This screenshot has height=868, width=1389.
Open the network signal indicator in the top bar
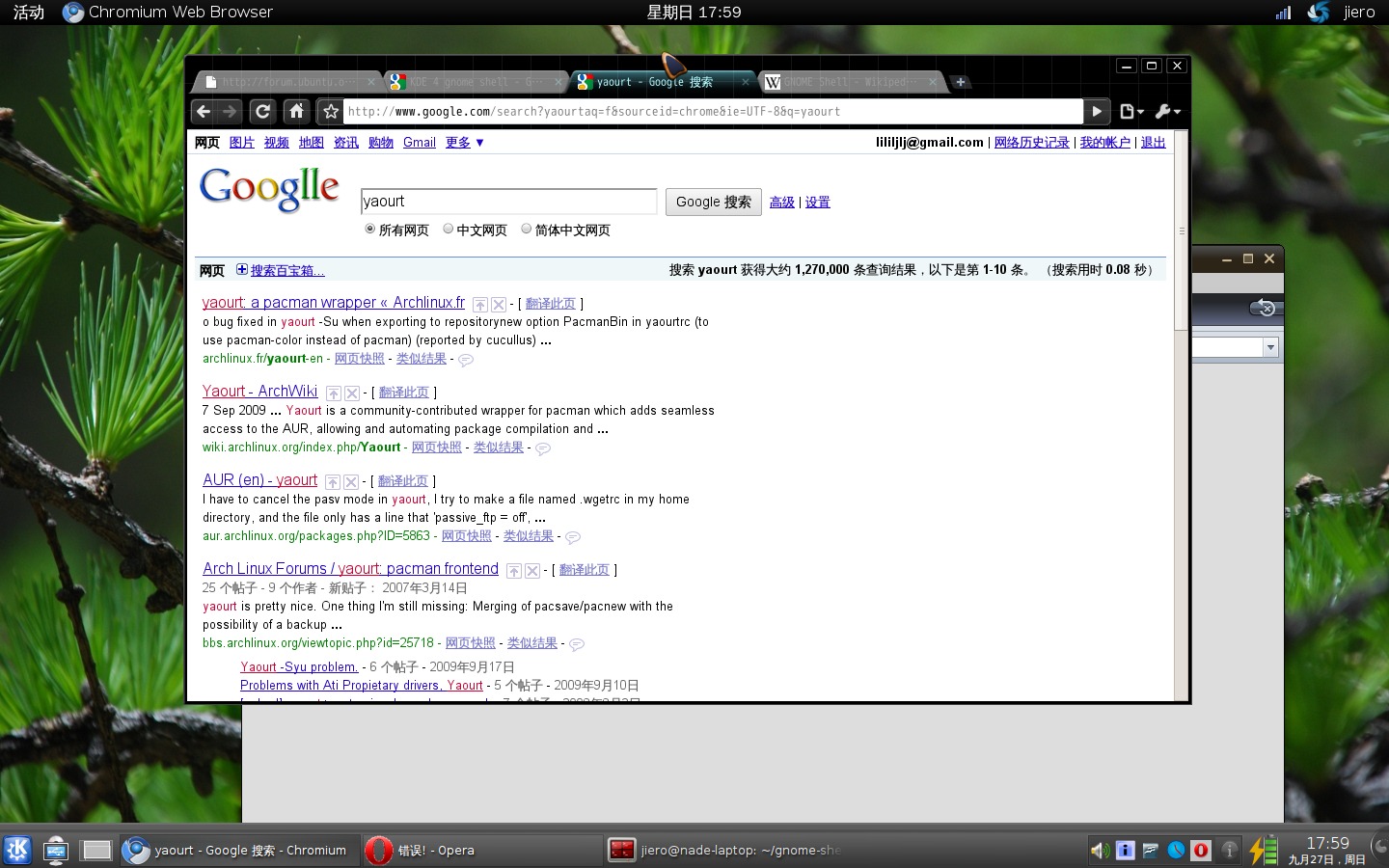click(x=1283, y=13)
